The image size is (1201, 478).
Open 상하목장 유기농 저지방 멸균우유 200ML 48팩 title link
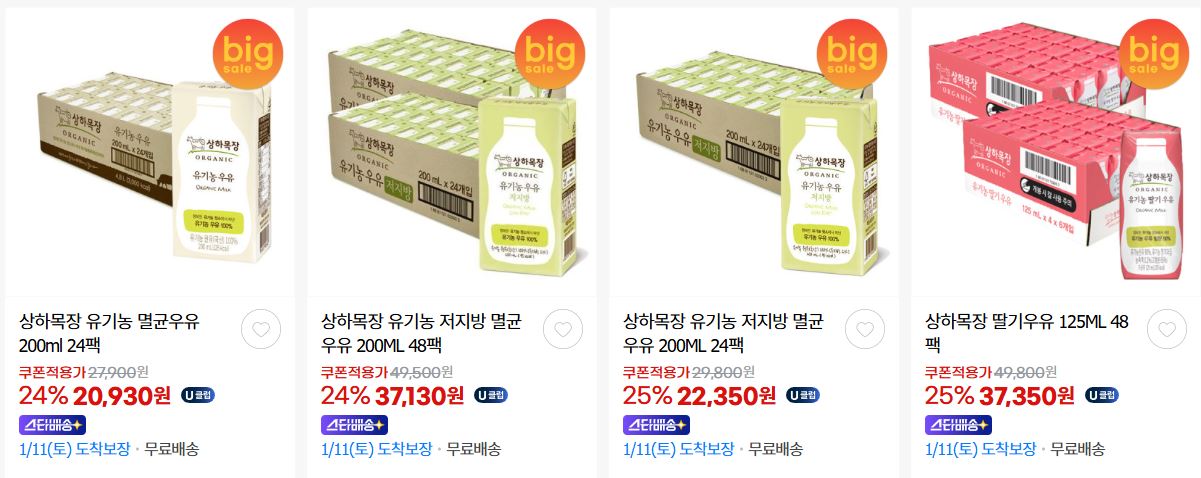pyautogui.click(x=428, y=334)
